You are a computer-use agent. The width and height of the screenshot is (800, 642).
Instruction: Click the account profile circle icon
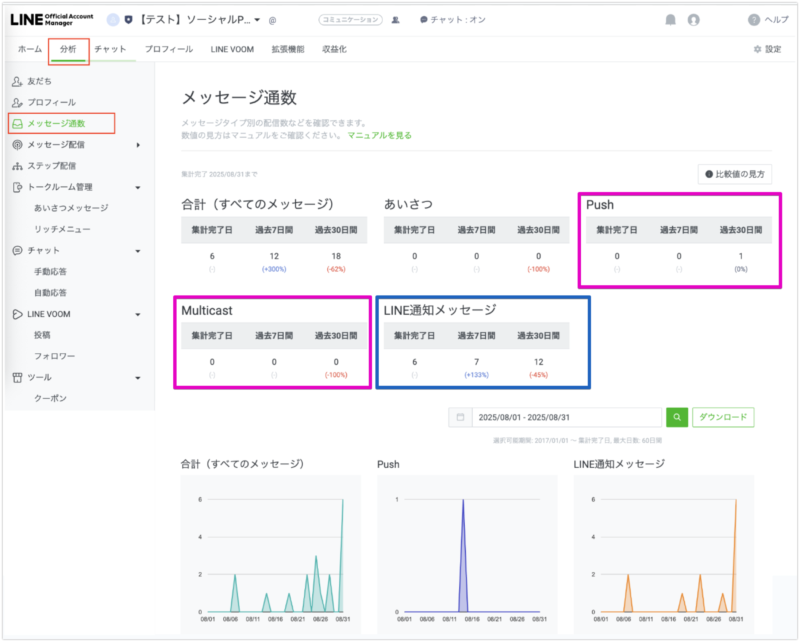(x=113, y=20)
